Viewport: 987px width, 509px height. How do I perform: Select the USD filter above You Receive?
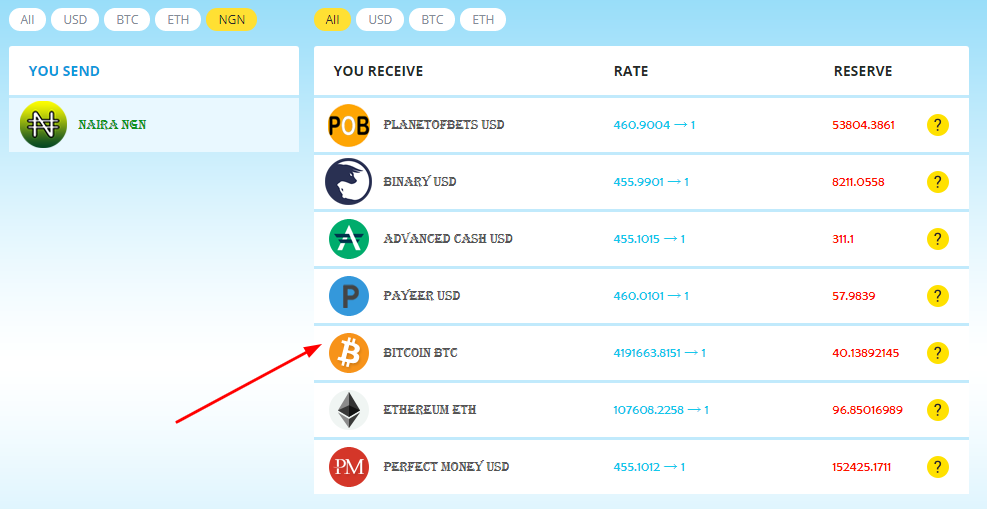(380, 20)
